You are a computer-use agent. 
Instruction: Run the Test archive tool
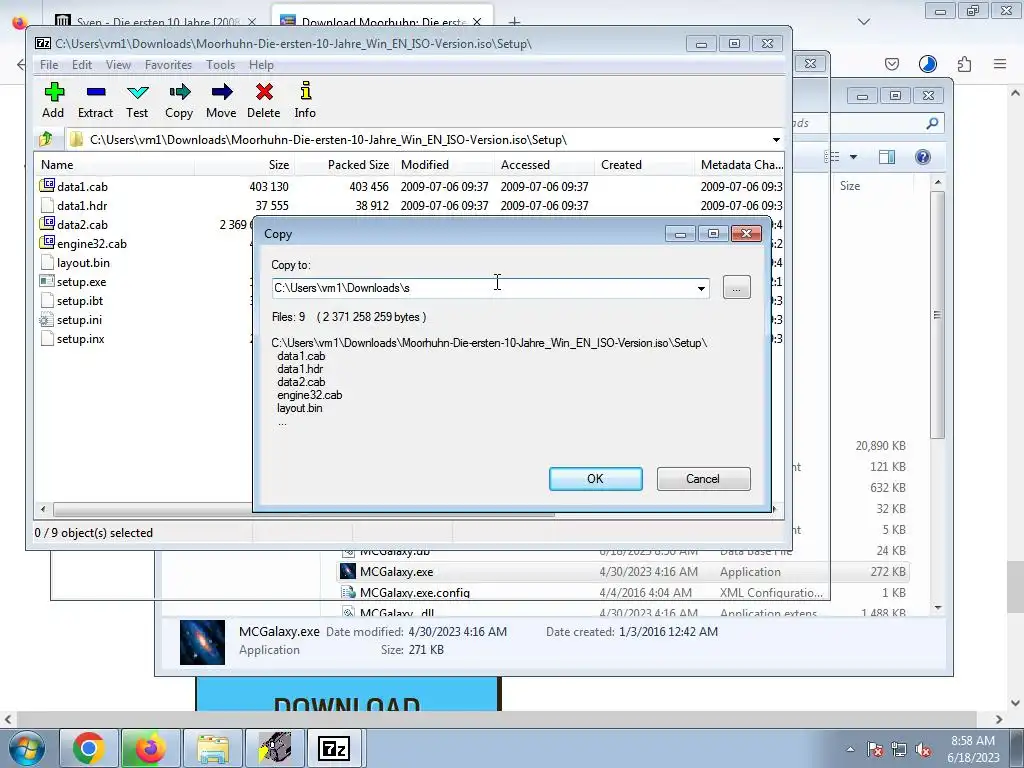(137, 100)
